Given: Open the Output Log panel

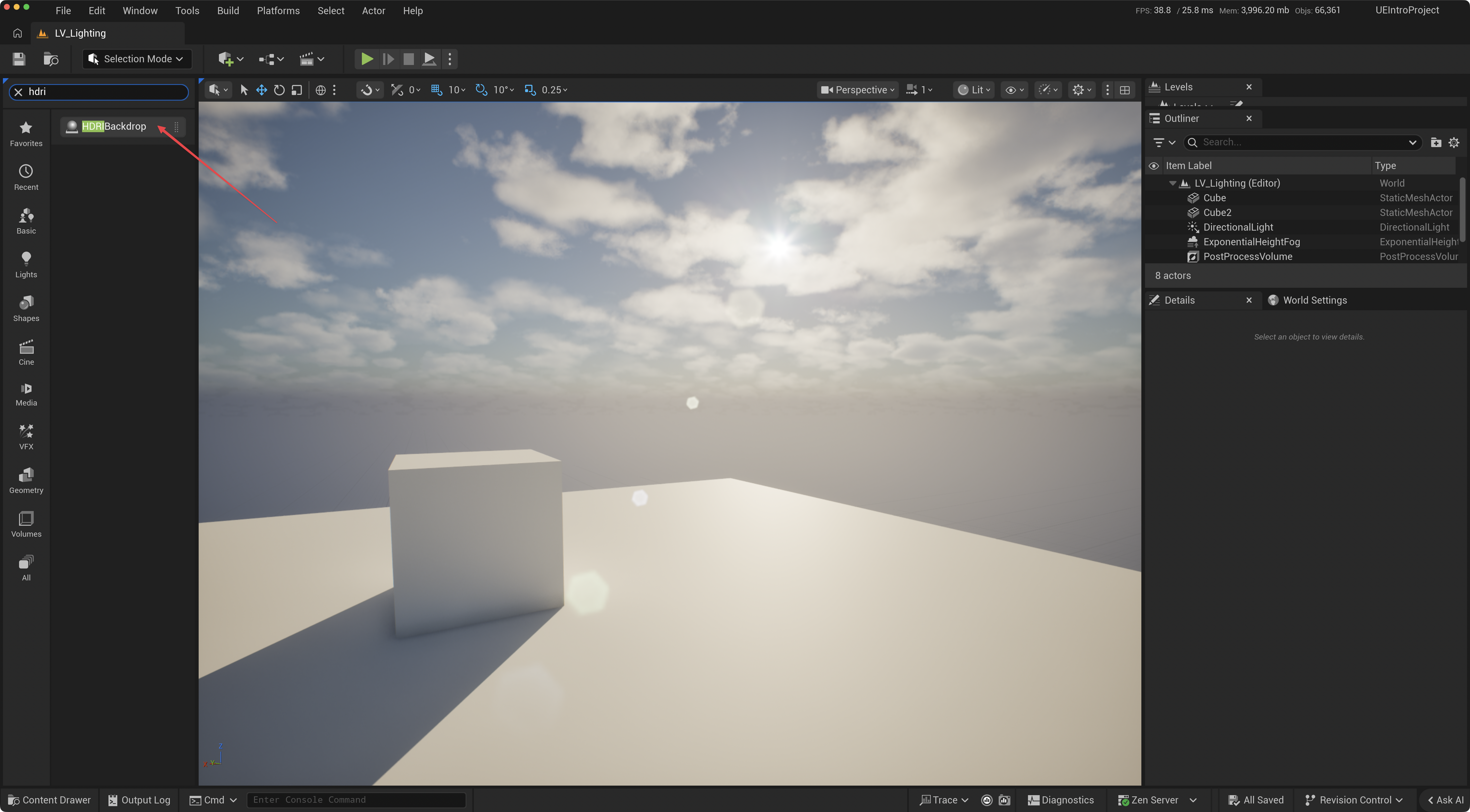Looking at the screenshot, I should [139, 800].
